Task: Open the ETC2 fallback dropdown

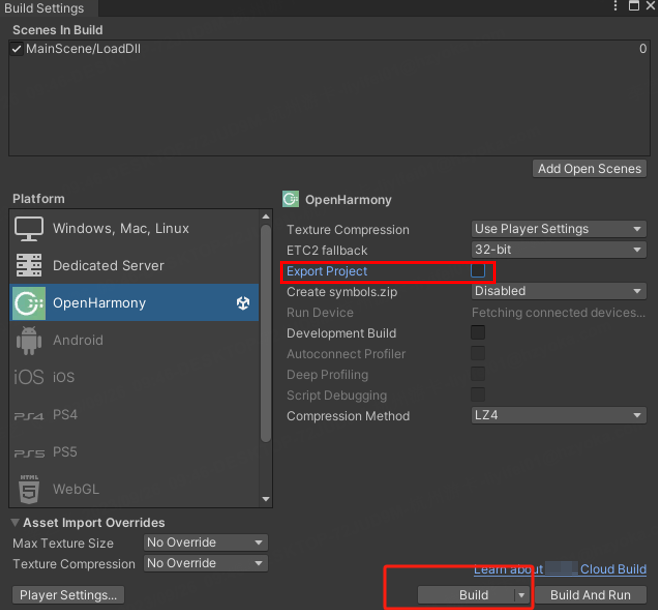Action: tap(559, 250)
